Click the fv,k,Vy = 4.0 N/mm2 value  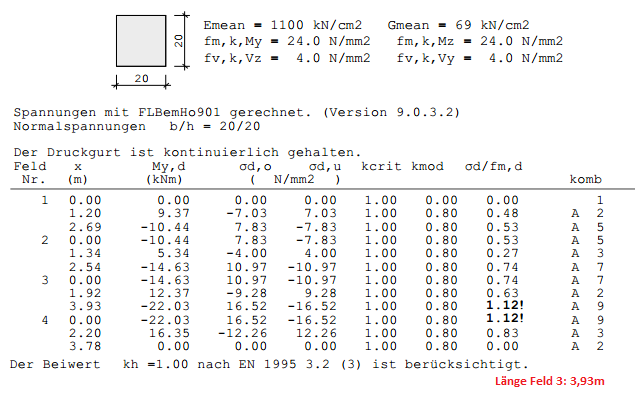click(x=479, y=58)
